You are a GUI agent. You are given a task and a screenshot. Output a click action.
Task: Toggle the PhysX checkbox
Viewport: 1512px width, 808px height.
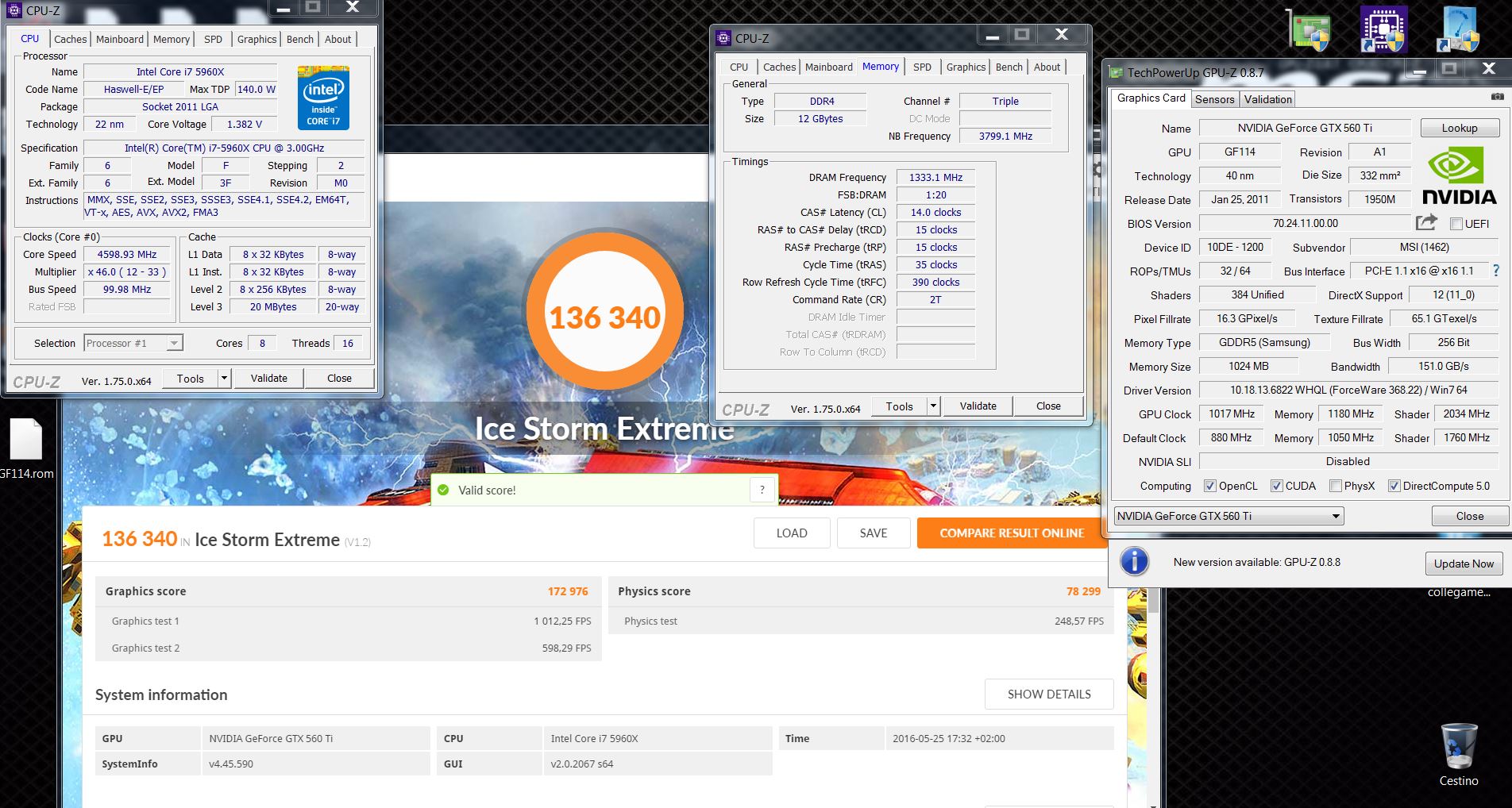click(x=1336, y=486)
